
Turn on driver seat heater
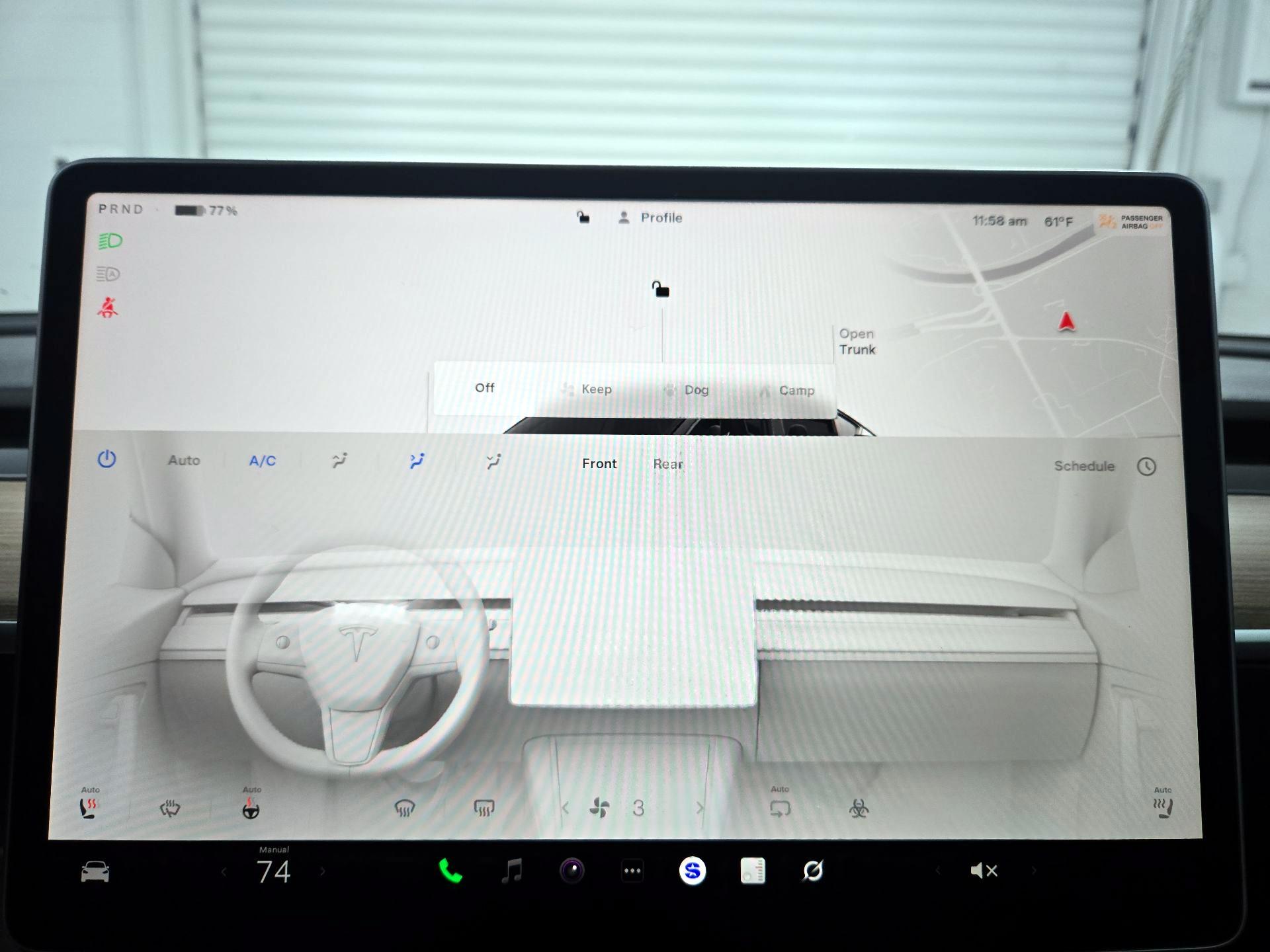coord(89,808)
